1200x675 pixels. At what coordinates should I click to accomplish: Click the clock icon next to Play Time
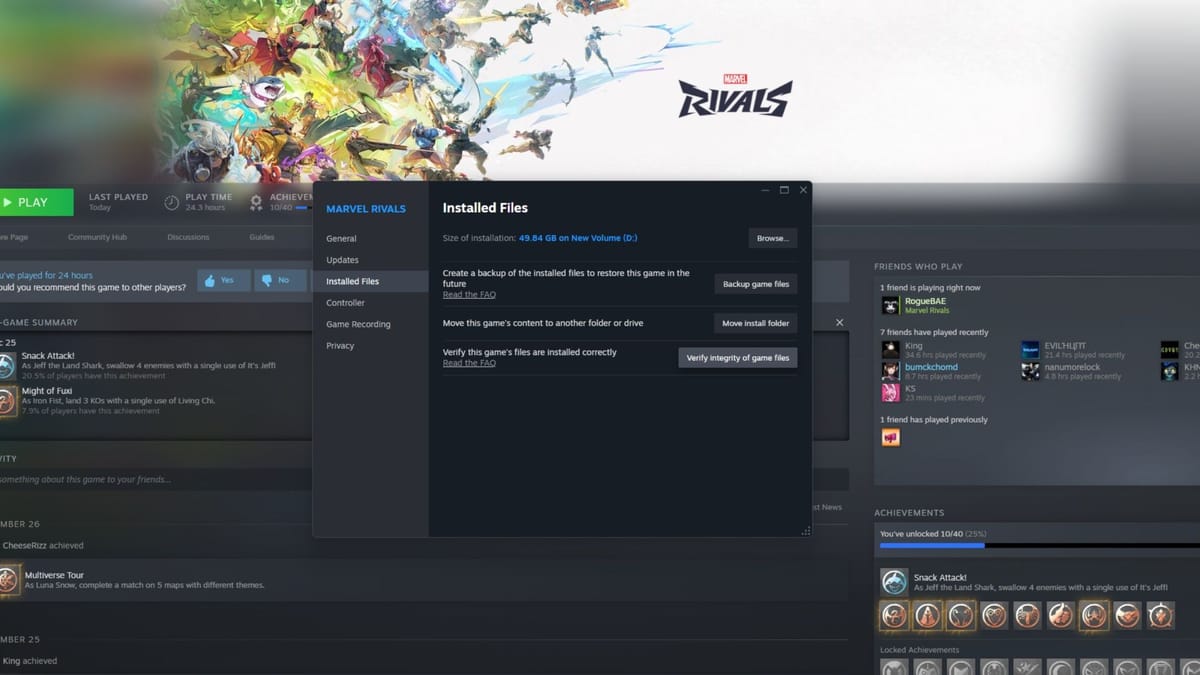coord(170,202)
